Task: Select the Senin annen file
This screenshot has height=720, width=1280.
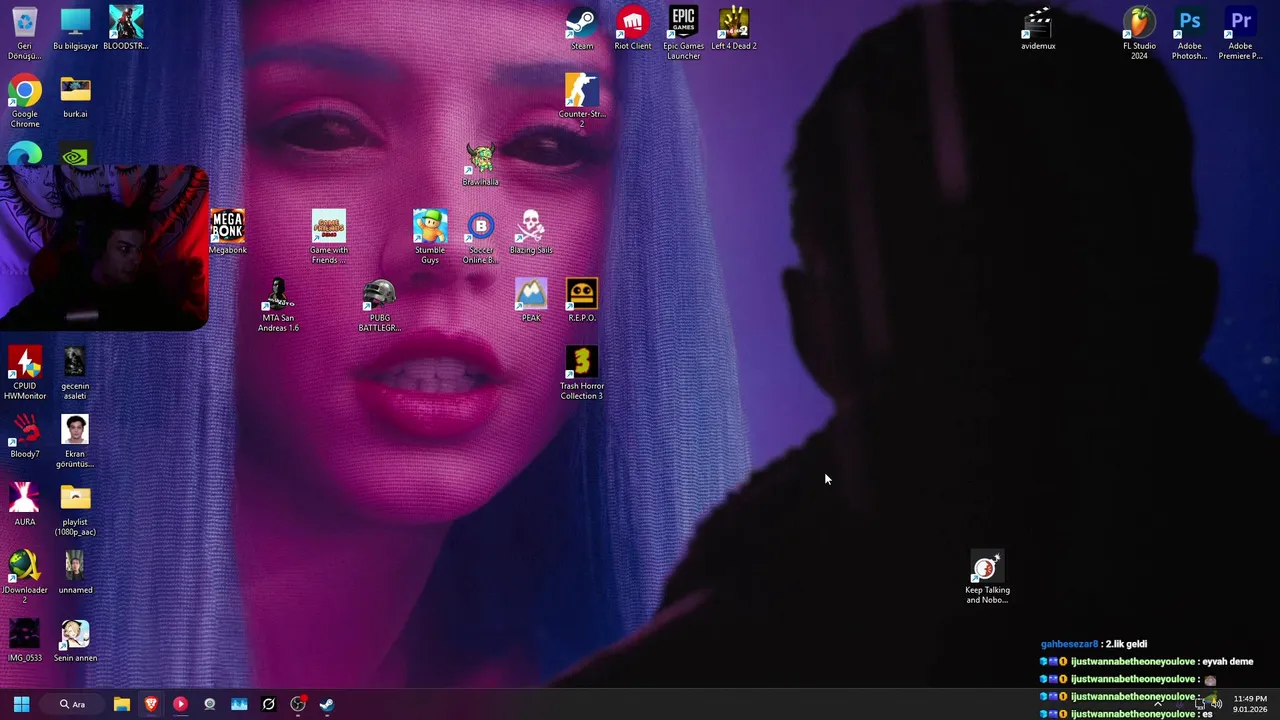Action: tap(75, 640)
